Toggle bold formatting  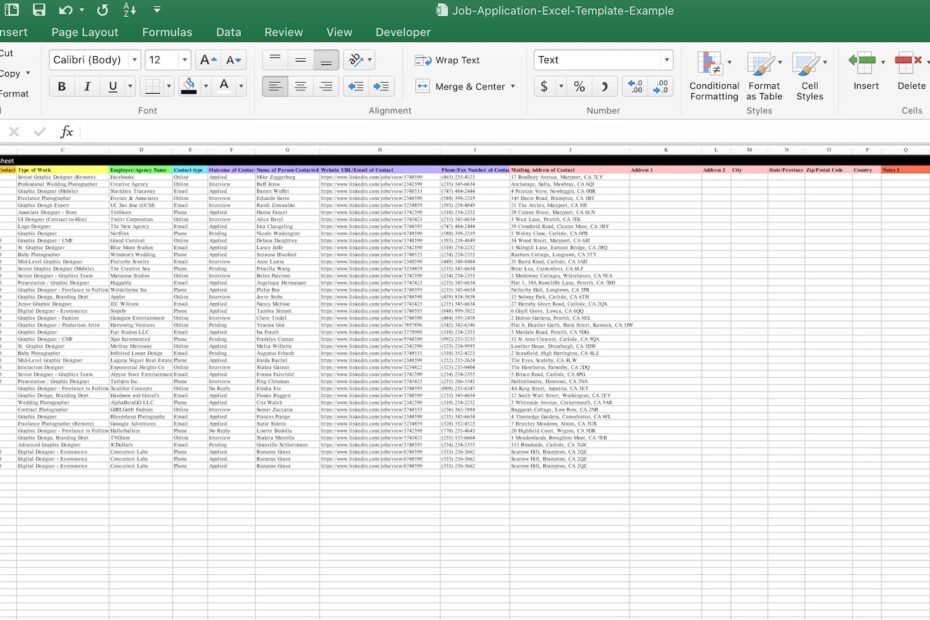(x=60, y=88)
